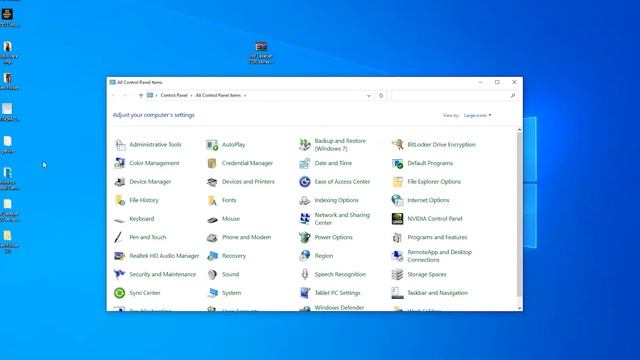Open Network and Sharing Center icon
640x360 pixels.
(x=305, y=219)
